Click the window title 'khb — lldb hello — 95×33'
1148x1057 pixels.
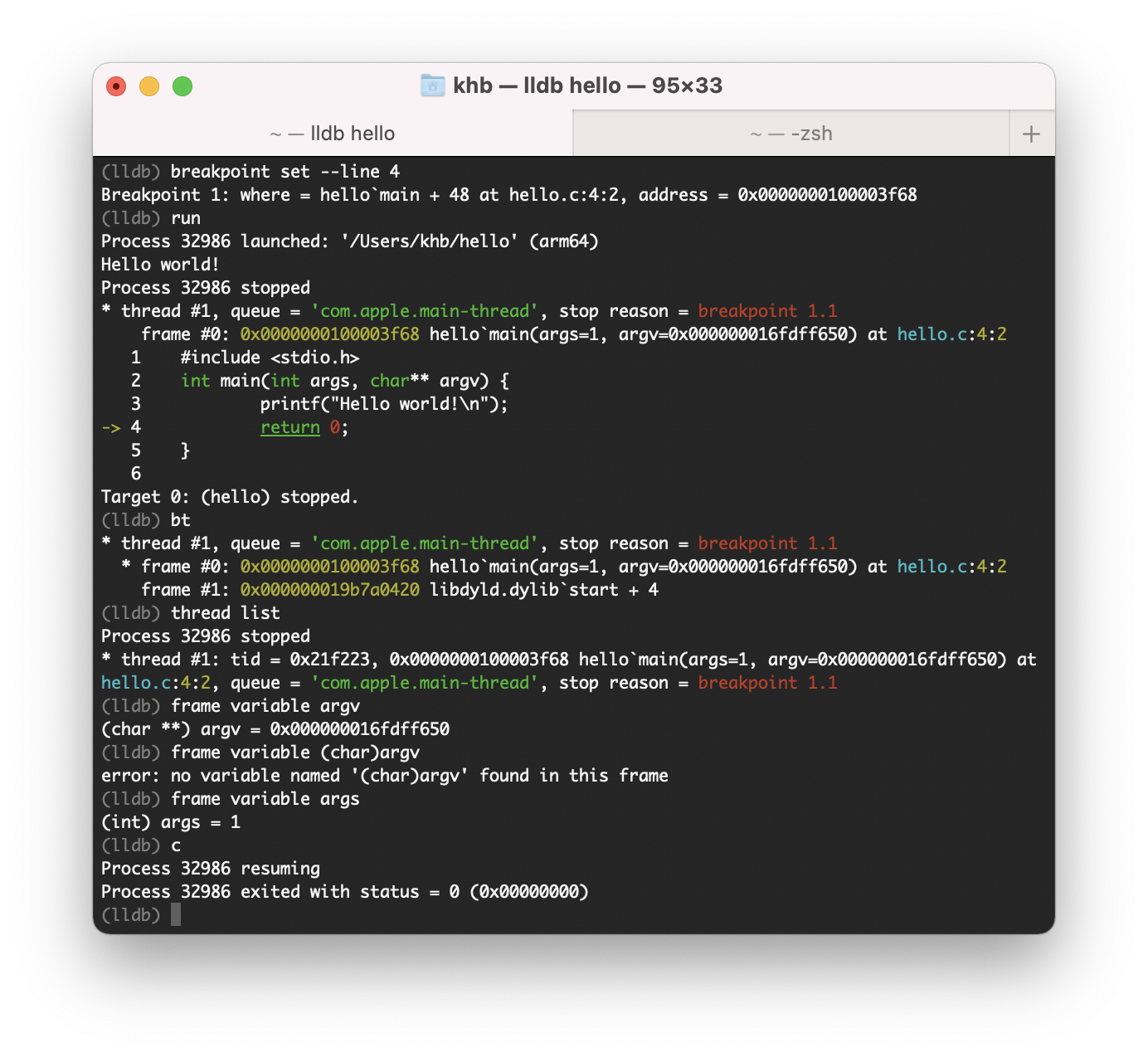coord(587,85)
